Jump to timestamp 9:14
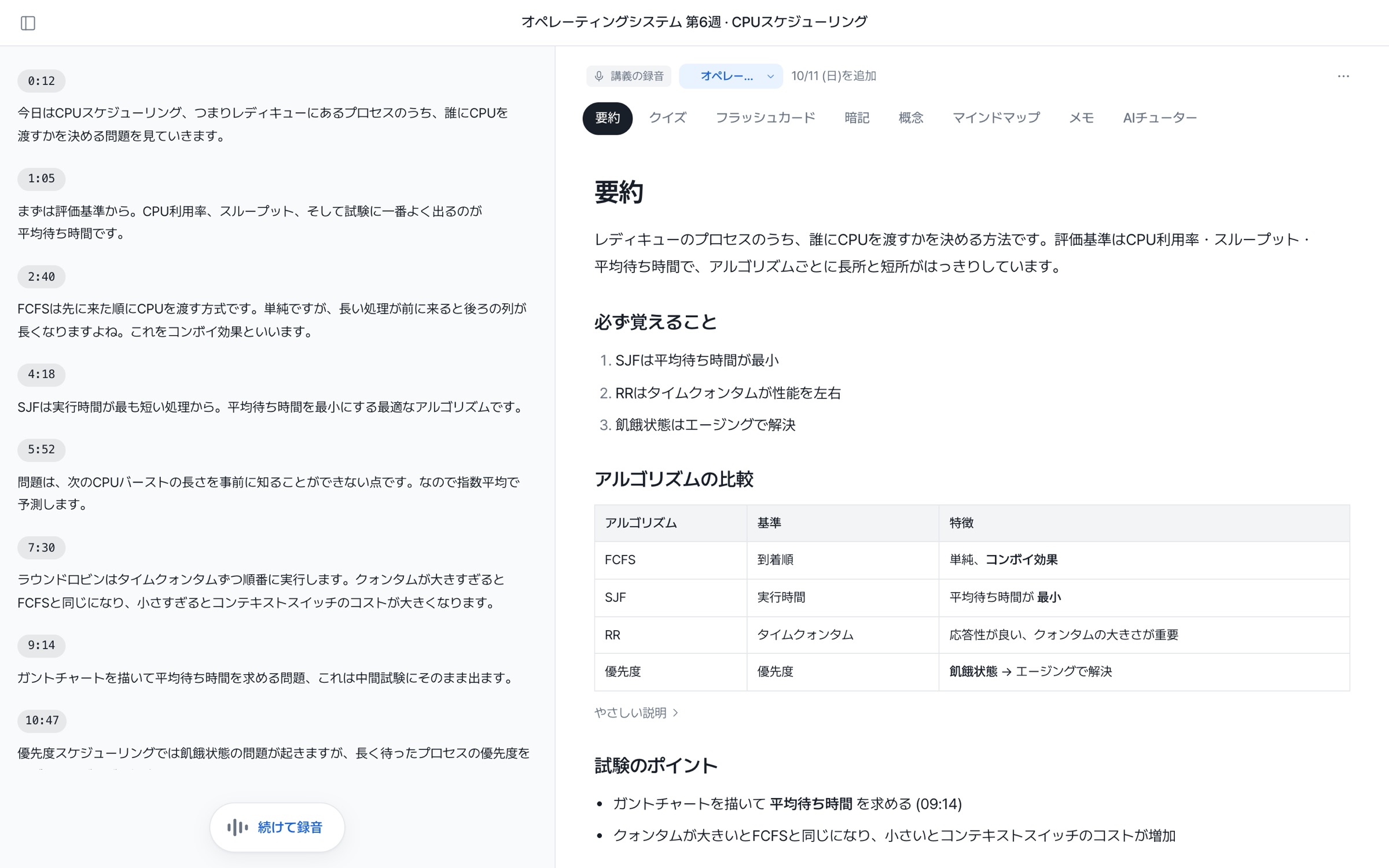 (41, 645)
